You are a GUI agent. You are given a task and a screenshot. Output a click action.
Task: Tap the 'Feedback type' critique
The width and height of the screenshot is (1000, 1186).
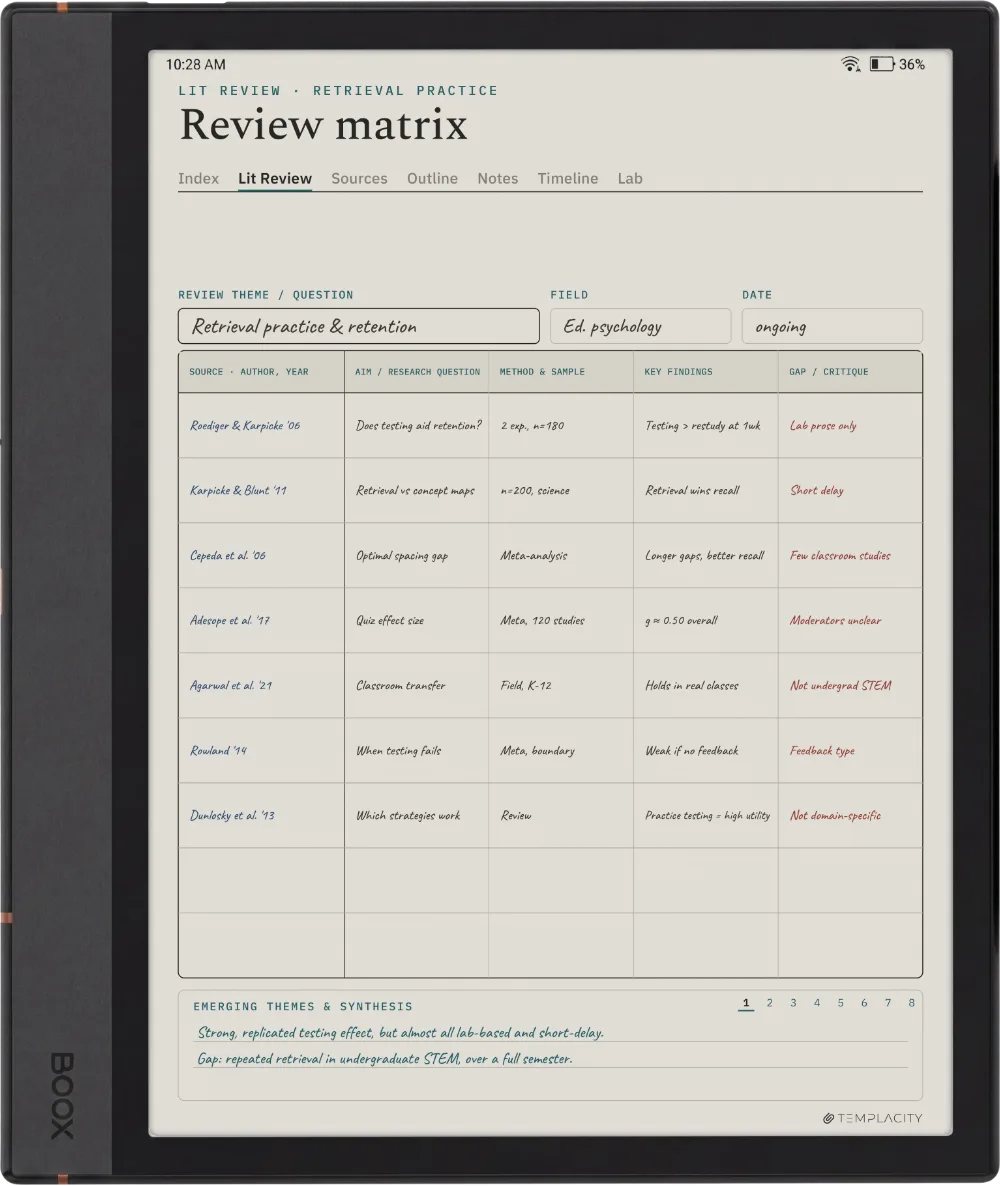tap(850, 750)
